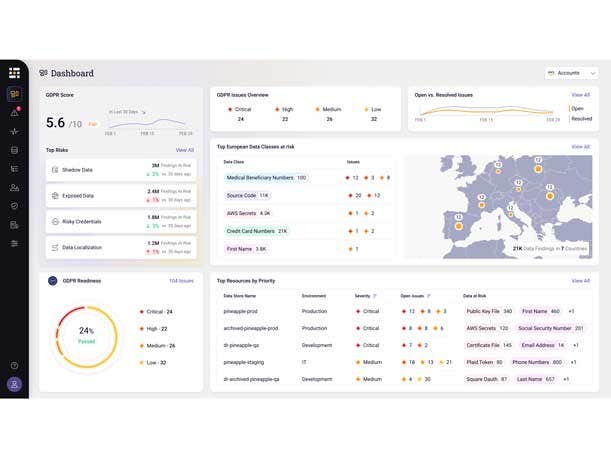Viewport: 611px width, 458px height.
Task: Open the user profile avatar
Action: [x=14, y=384]
